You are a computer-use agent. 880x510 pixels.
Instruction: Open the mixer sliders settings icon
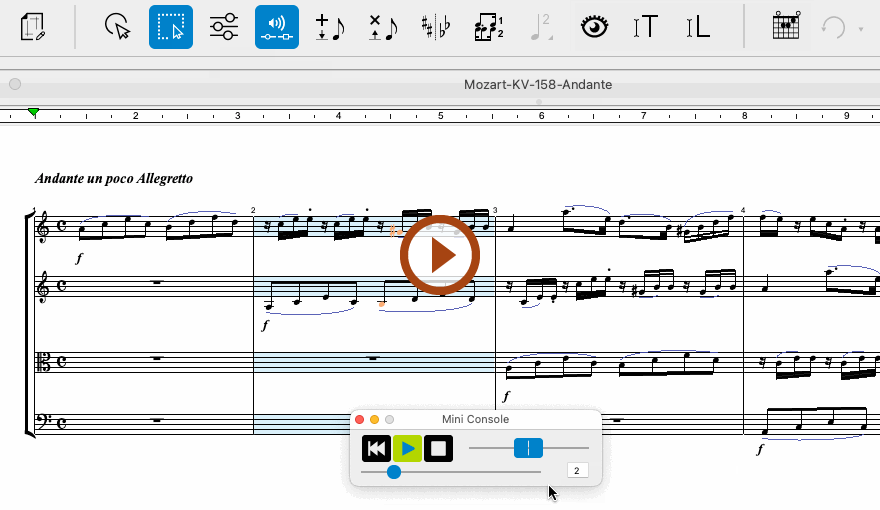pyautogui.click(x=224, y=27)
